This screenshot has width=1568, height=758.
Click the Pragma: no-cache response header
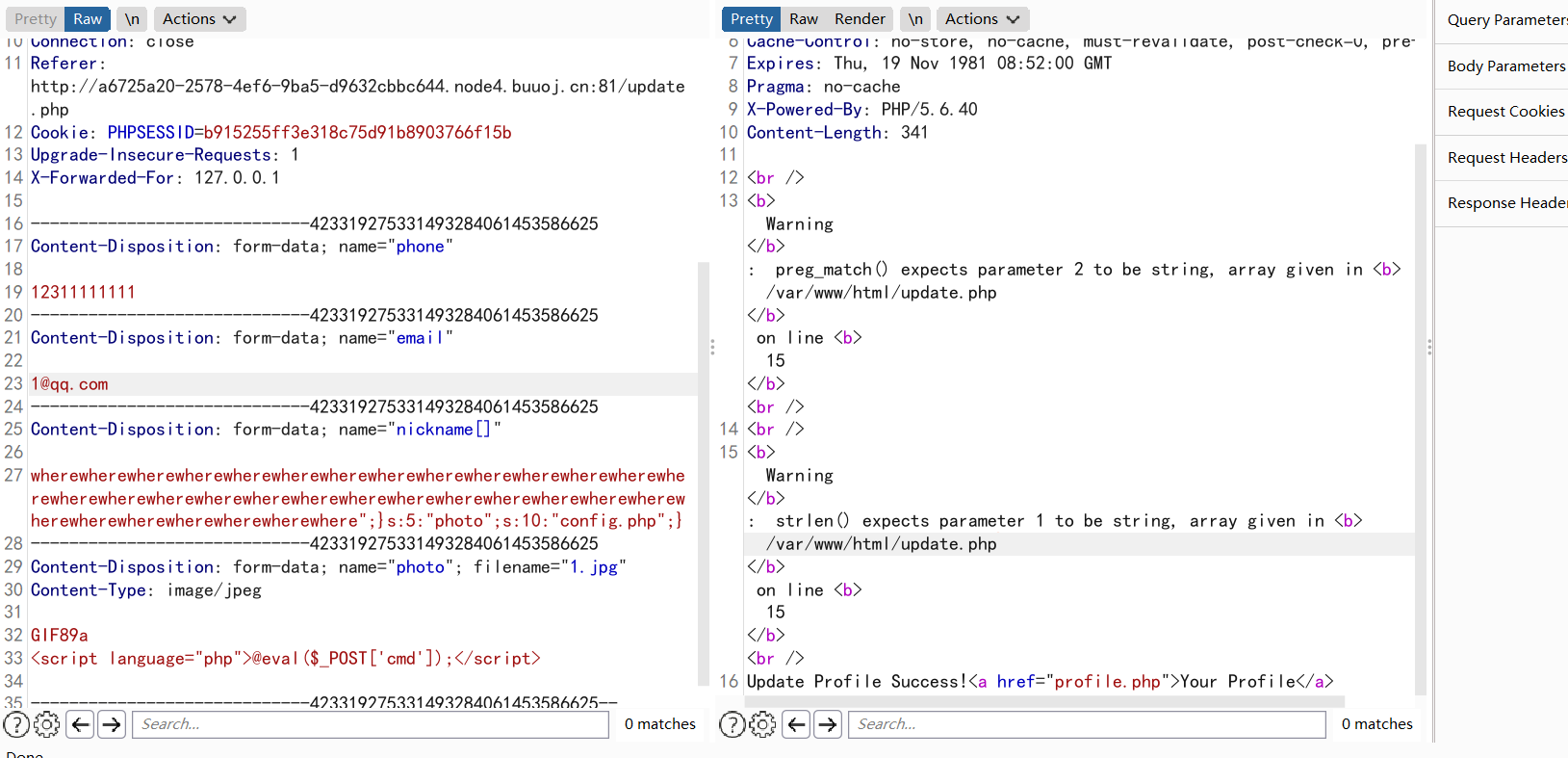[x=824, y=87]
